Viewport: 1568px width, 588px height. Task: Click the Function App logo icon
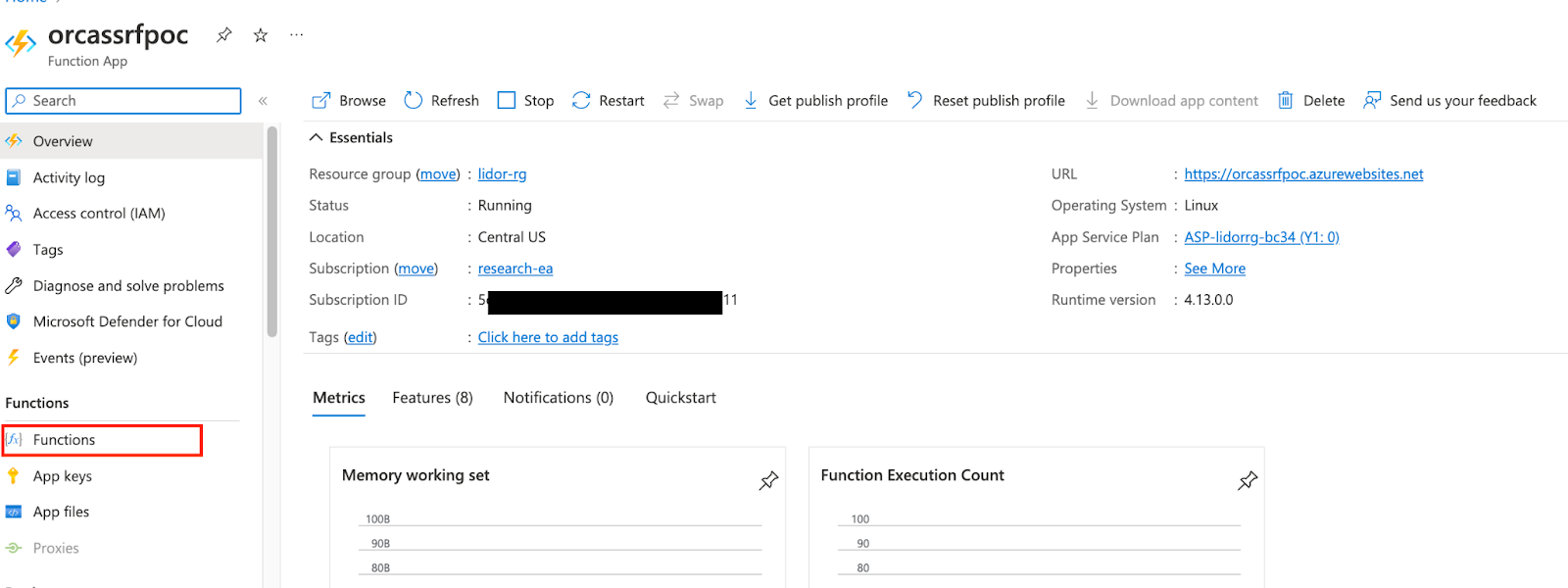[x=21, y=43]
